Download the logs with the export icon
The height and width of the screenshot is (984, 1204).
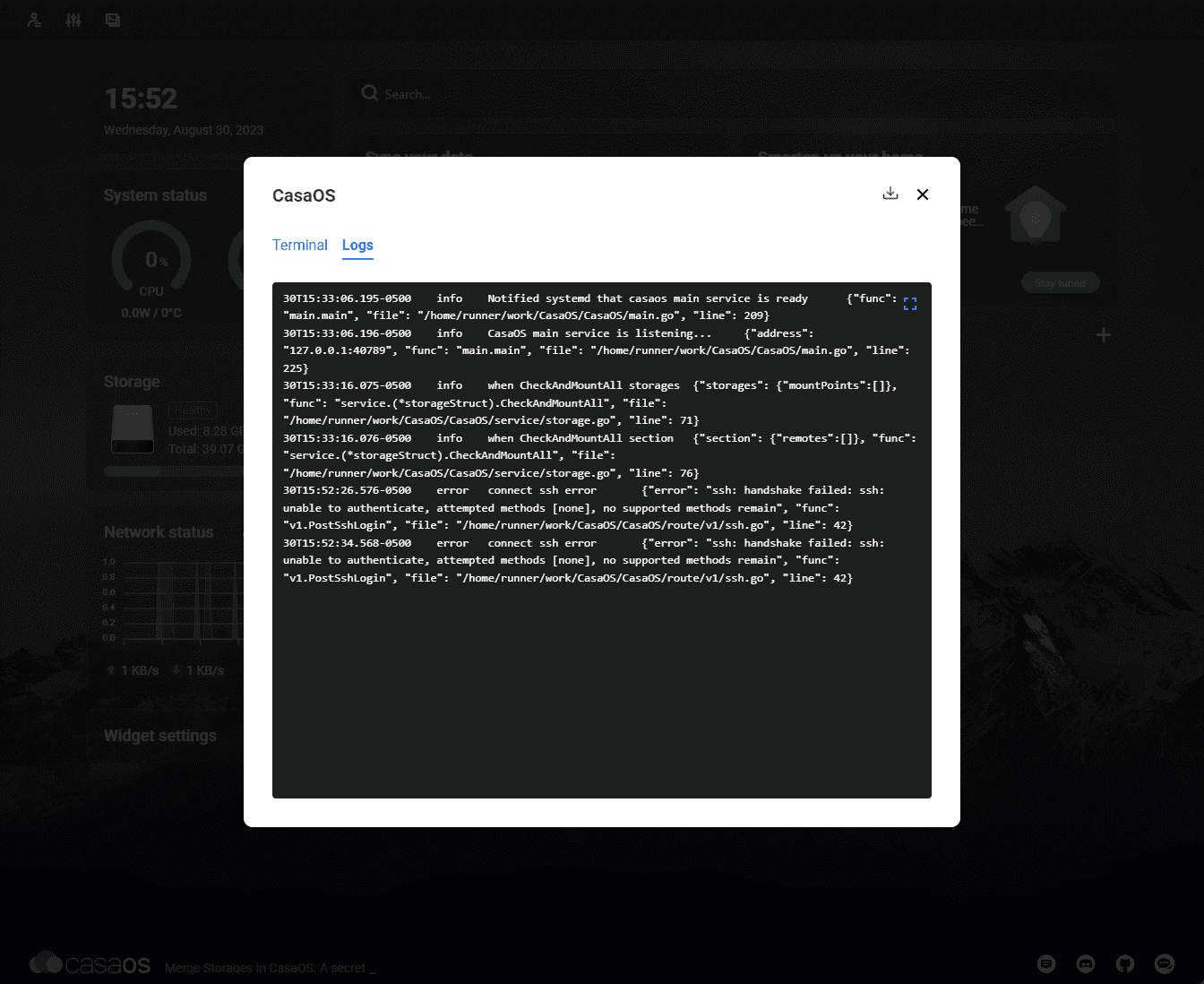coord(890,194)
